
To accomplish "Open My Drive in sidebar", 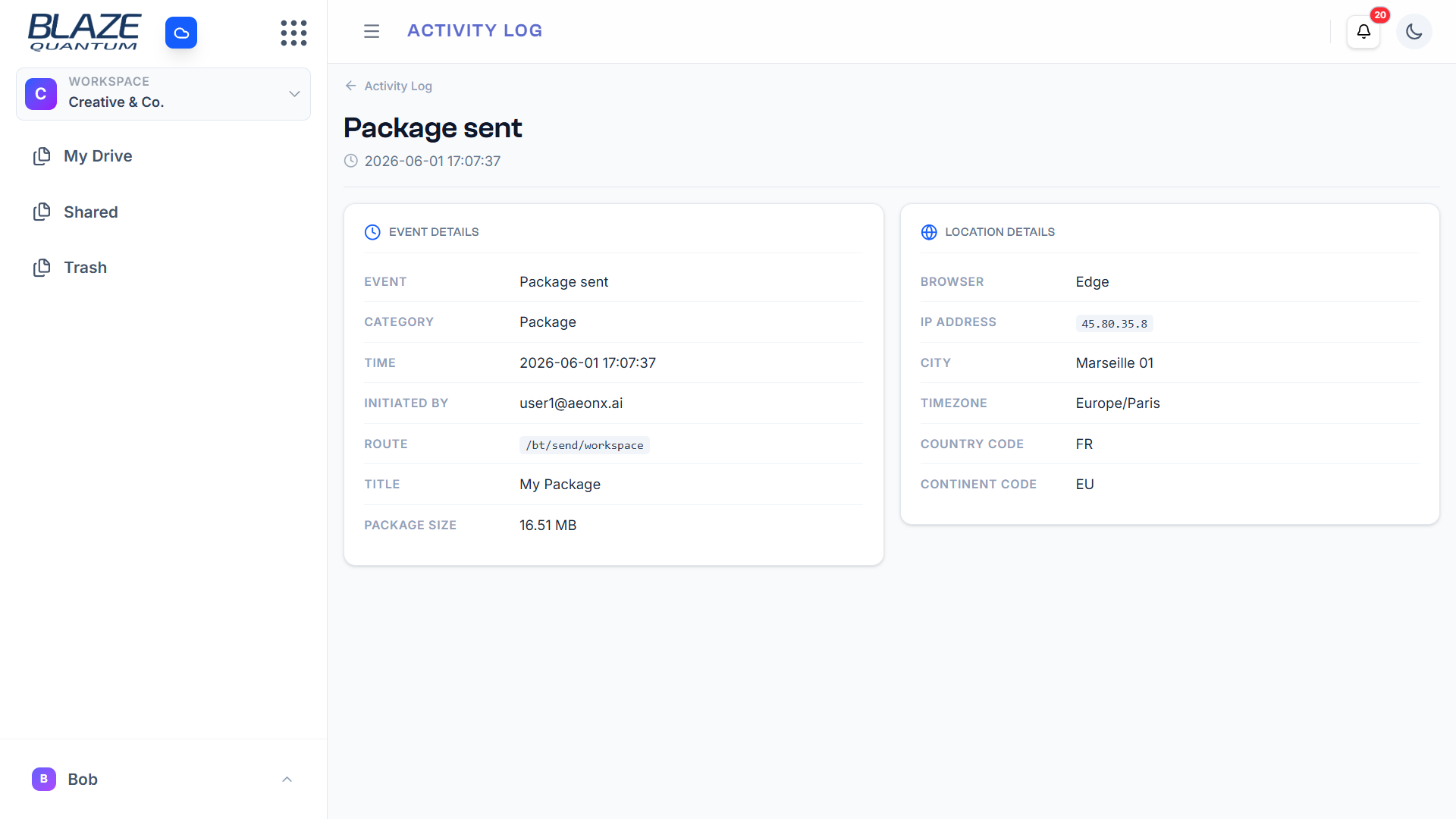I will 98,156.
